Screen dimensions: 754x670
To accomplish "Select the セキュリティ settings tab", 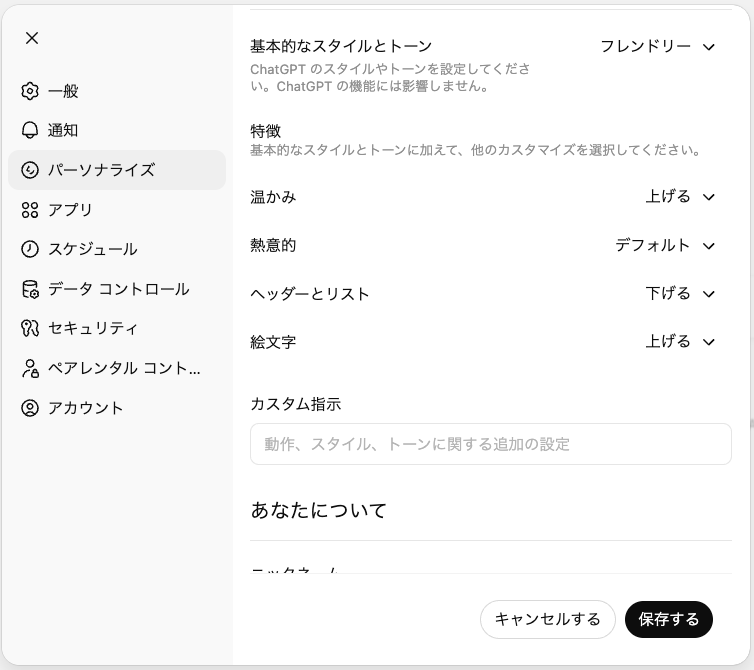I will tap(93, 328).
